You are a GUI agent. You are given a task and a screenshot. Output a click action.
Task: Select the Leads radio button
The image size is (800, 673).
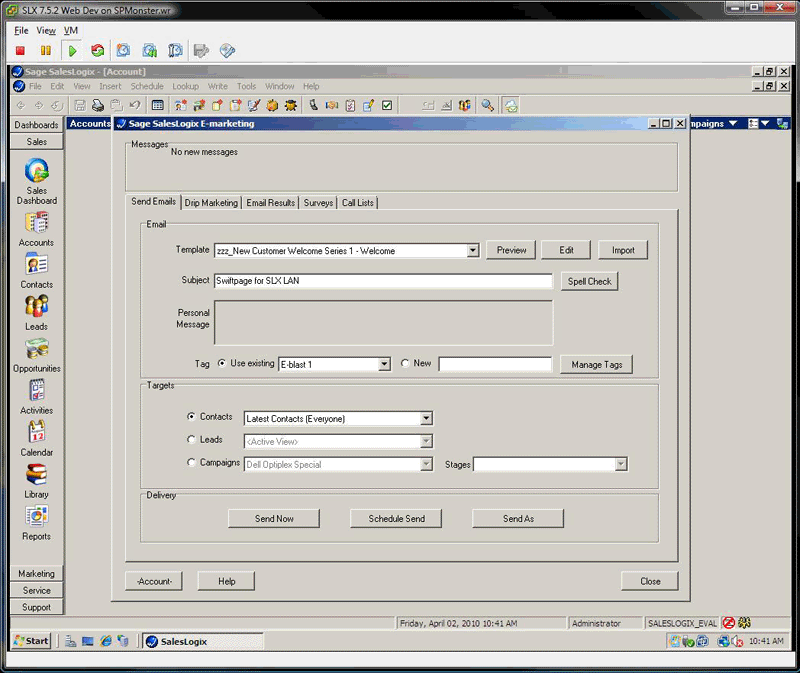pyautogui.click(x=192, y=439)
